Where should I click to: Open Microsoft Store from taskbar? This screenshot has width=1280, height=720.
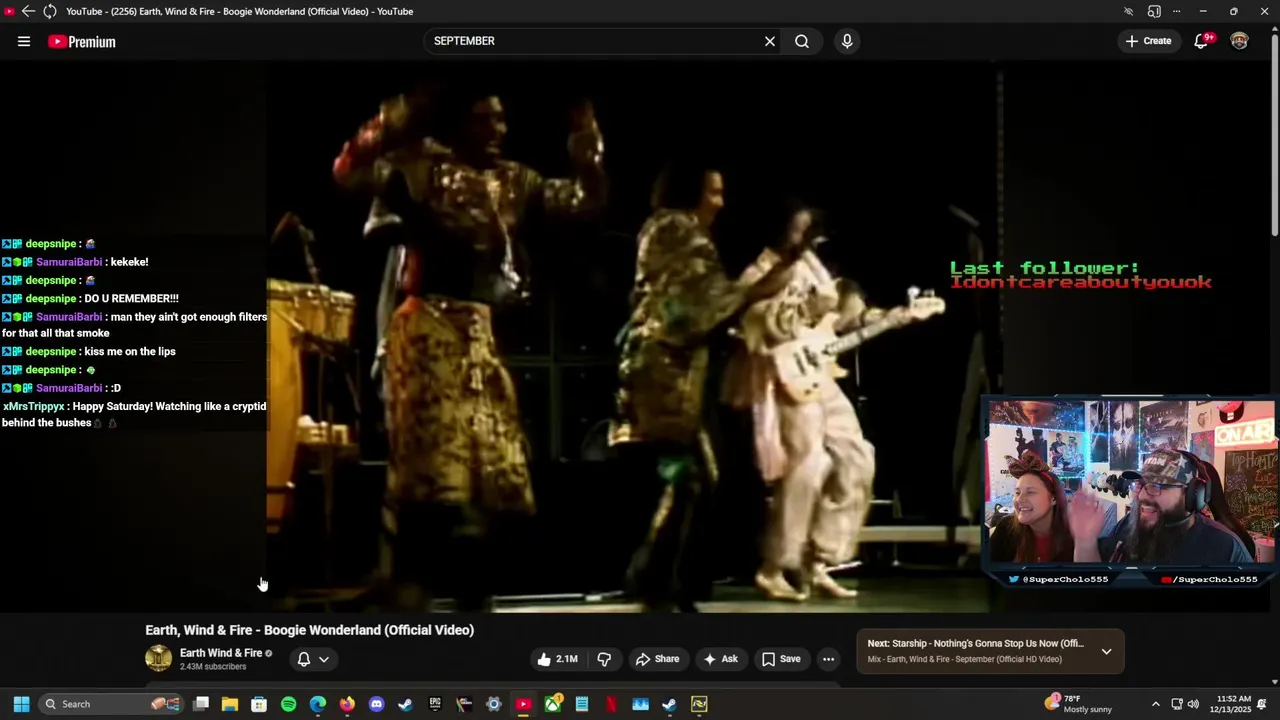[x=259, y=704]
